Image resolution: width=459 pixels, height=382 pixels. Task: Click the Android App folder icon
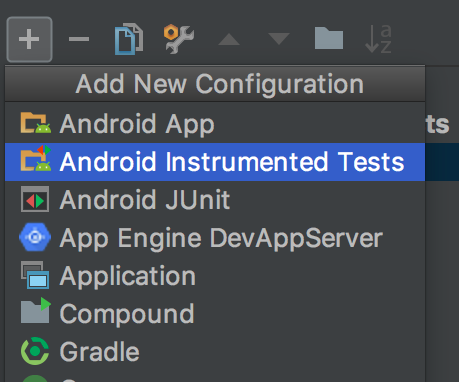point(36,123)
